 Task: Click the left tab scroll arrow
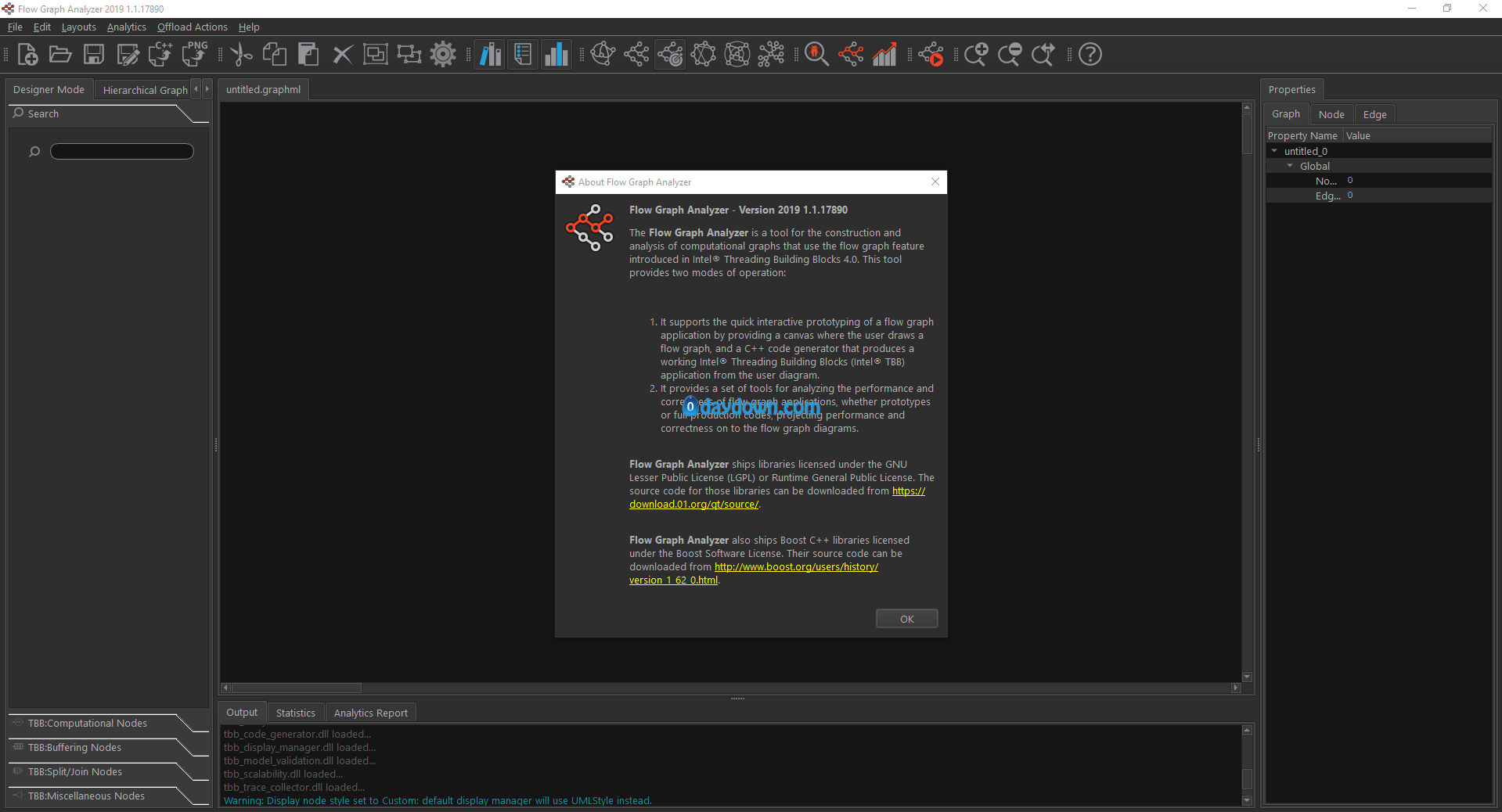point(196,89)
